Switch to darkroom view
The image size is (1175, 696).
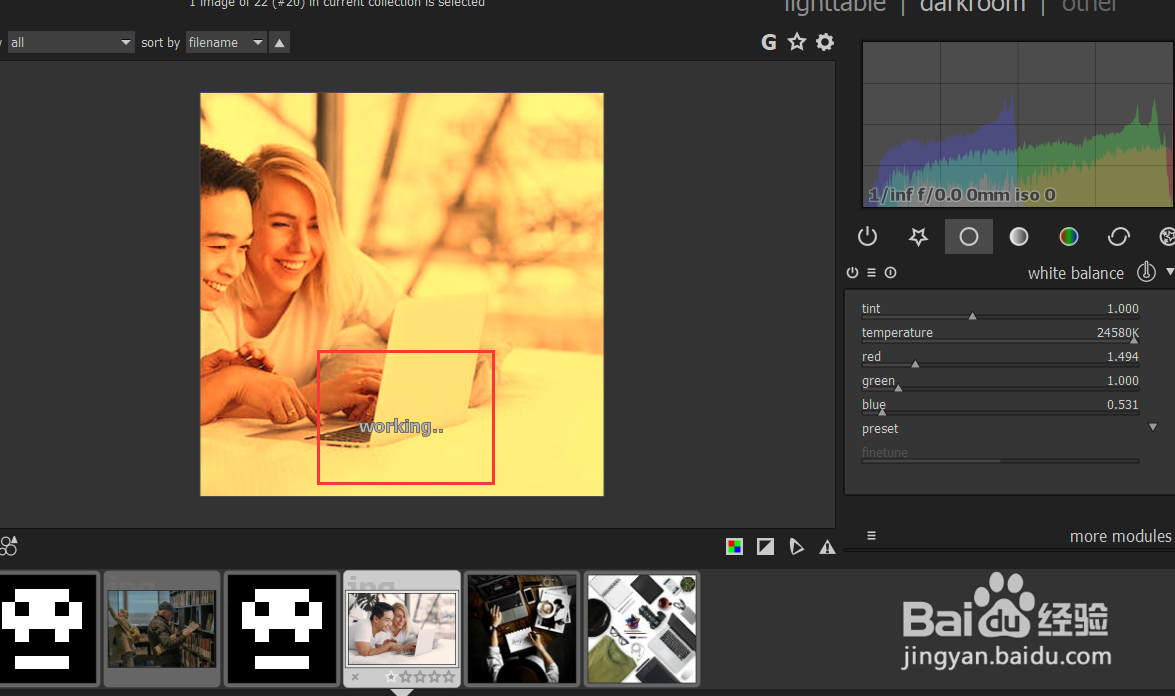point(973,6)
